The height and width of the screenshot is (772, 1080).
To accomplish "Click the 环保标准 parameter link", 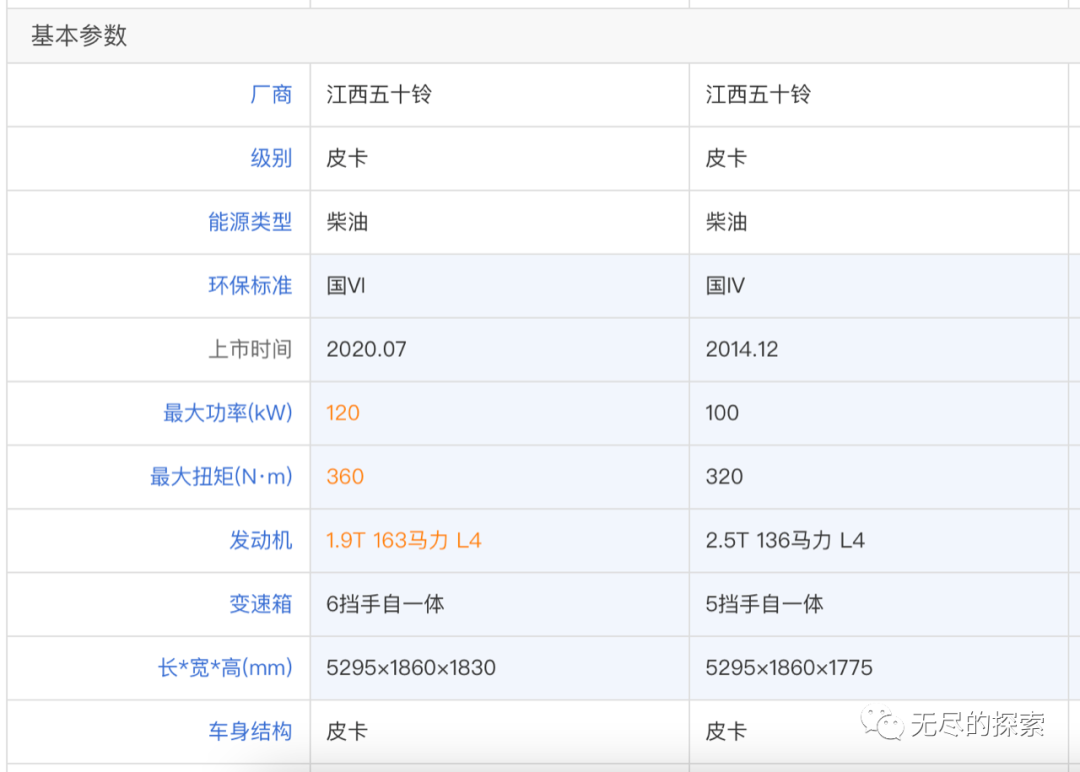I will tap(249, 286).
